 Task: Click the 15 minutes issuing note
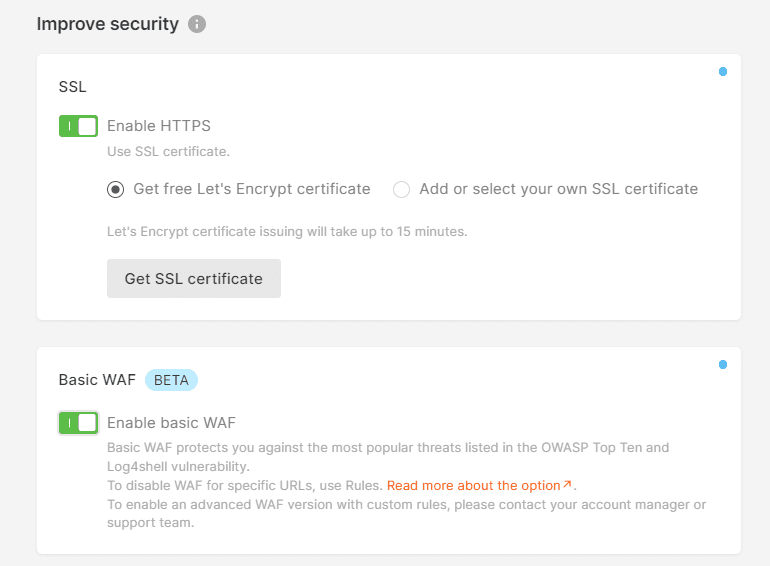287,232
